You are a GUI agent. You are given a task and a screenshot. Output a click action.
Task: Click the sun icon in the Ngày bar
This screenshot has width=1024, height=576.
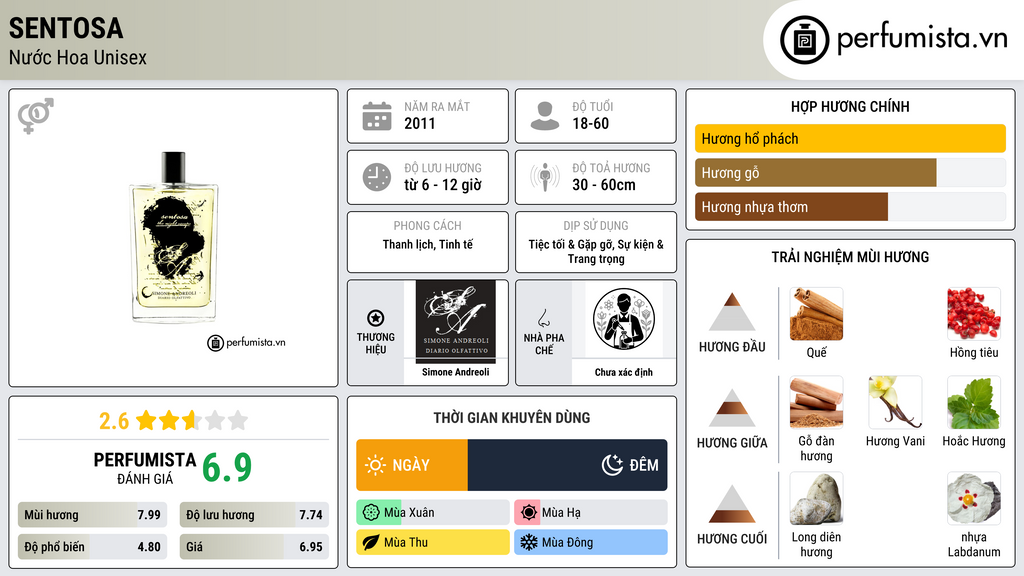(x=376, y=465)
